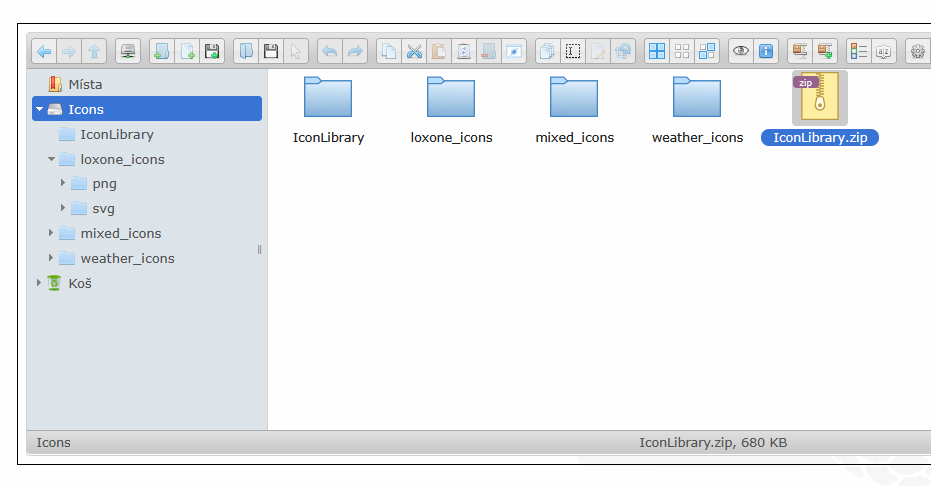This screenshot has width=931, height=486.
Task: Upload files using the floppy-plus icon
Action: point(212,52)
